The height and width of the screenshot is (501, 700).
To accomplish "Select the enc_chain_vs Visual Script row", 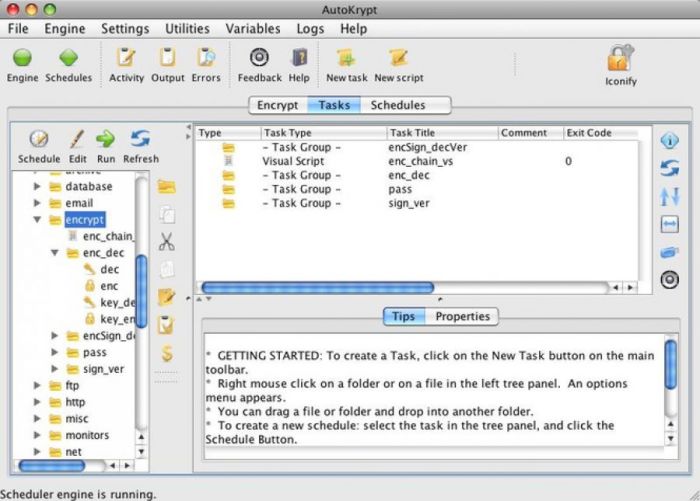I will click(417, 161).
